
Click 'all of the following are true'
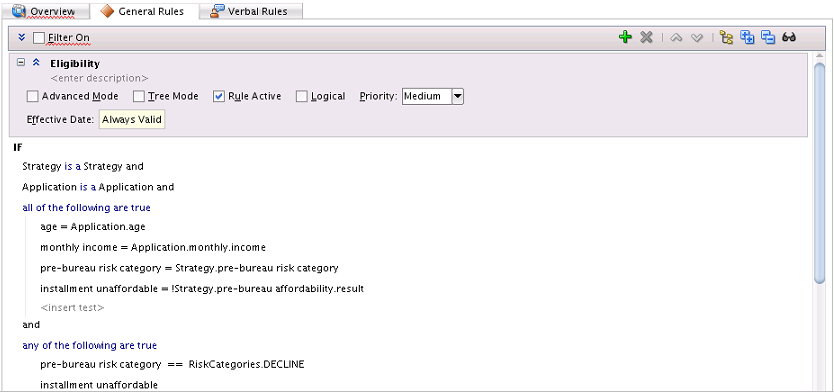point(86,207)
